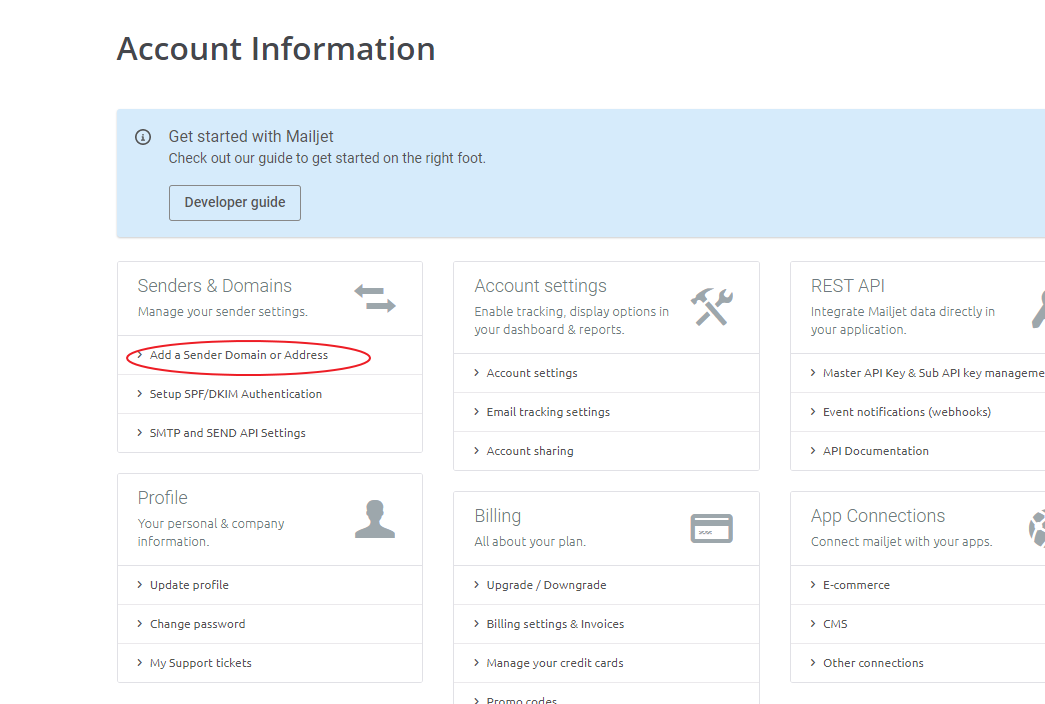This screenshot has height=704, width=1045.
Task: View My Support tickets
Action: pyautogui.click(x=201, y=663)
